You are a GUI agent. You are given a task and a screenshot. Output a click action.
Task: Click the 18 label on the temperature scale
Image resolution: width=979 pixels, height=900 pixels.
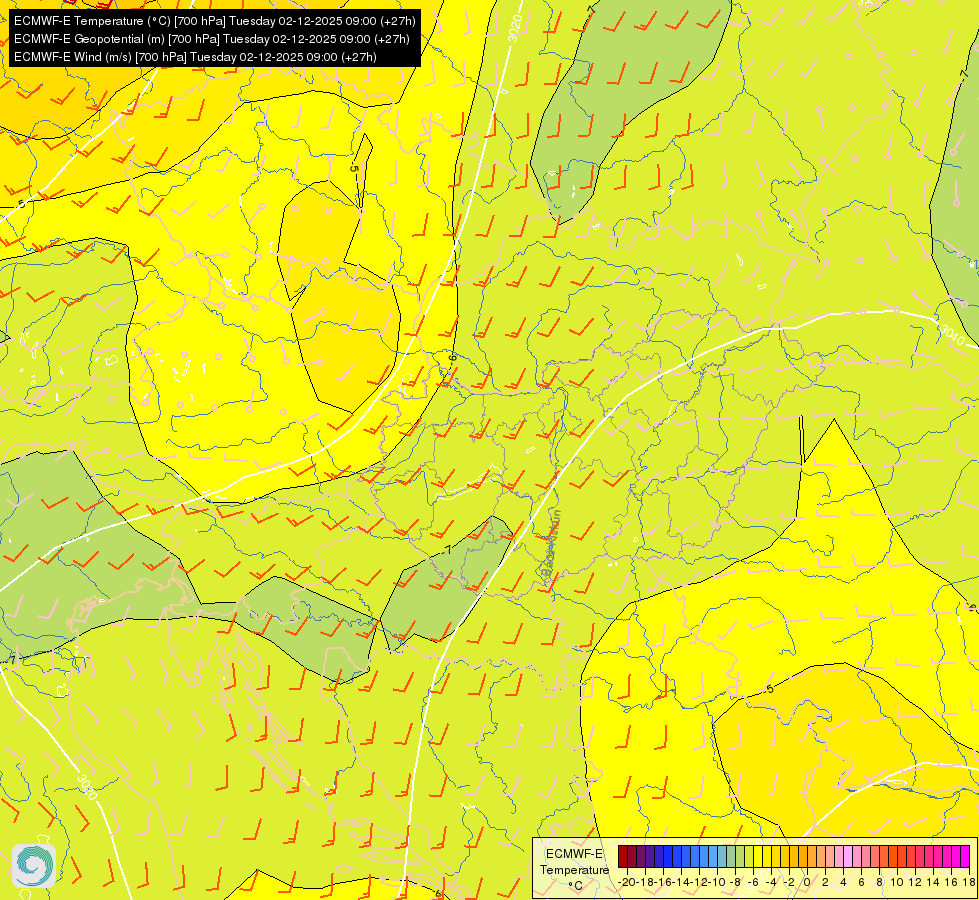pos(969,882)
